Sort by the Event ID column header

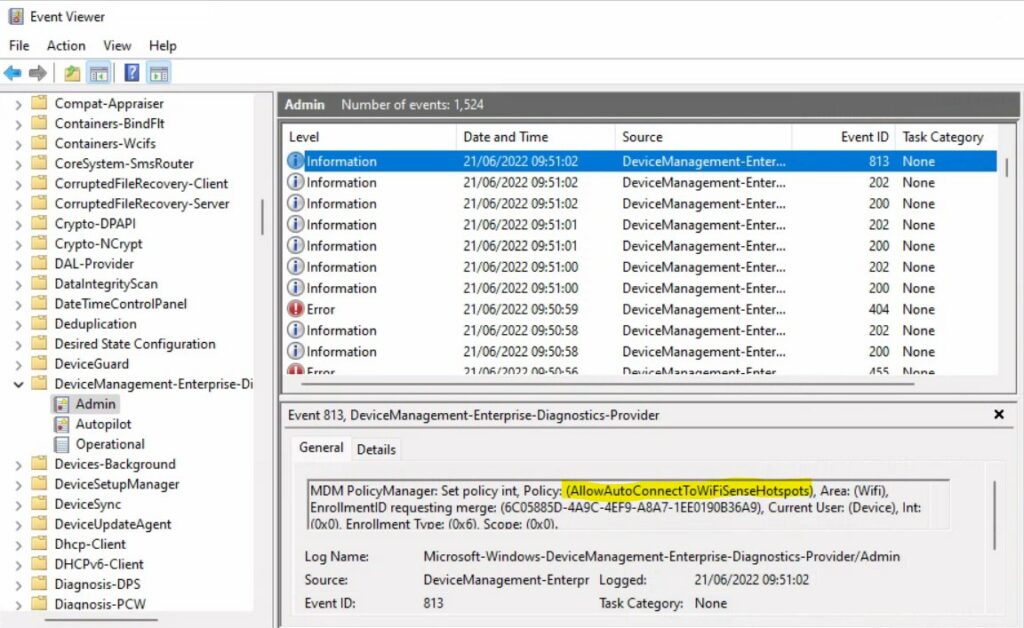pyautogui.click(x=843, y=137)
